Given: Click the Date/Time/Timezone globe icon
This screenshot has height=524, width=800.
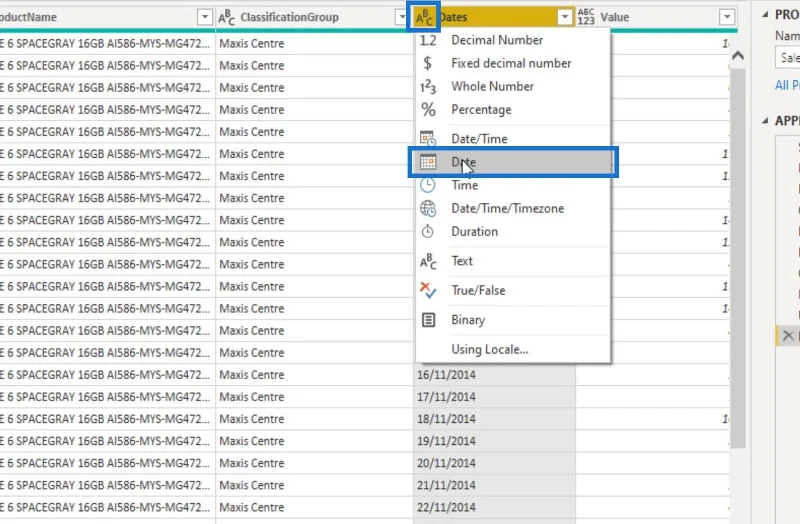Looking at the screenshot, I should point(428,208).
